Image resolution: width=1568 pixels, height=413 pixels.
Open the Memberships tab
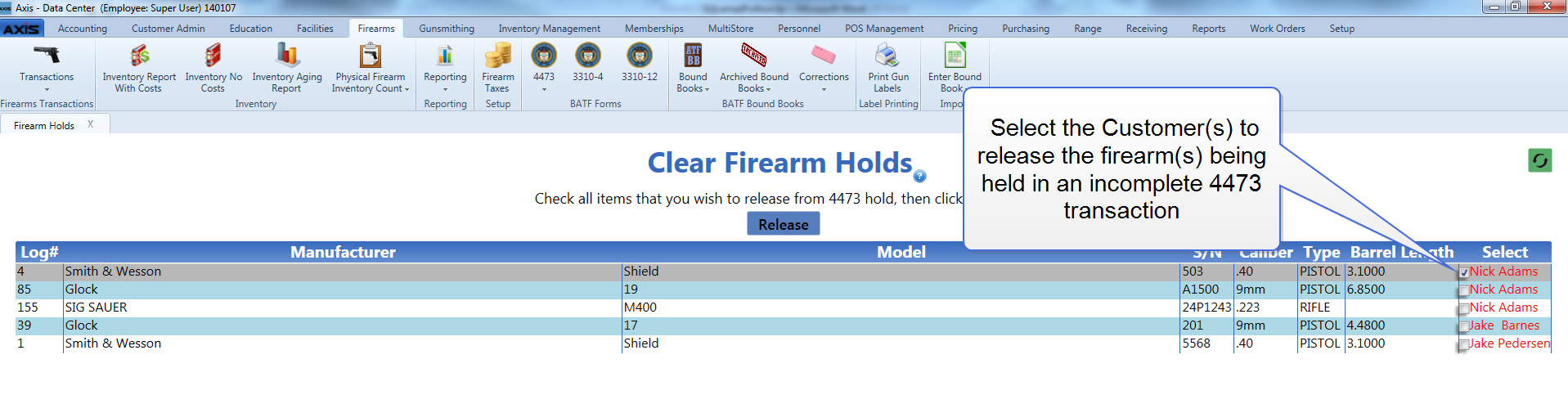click(654, 29)
